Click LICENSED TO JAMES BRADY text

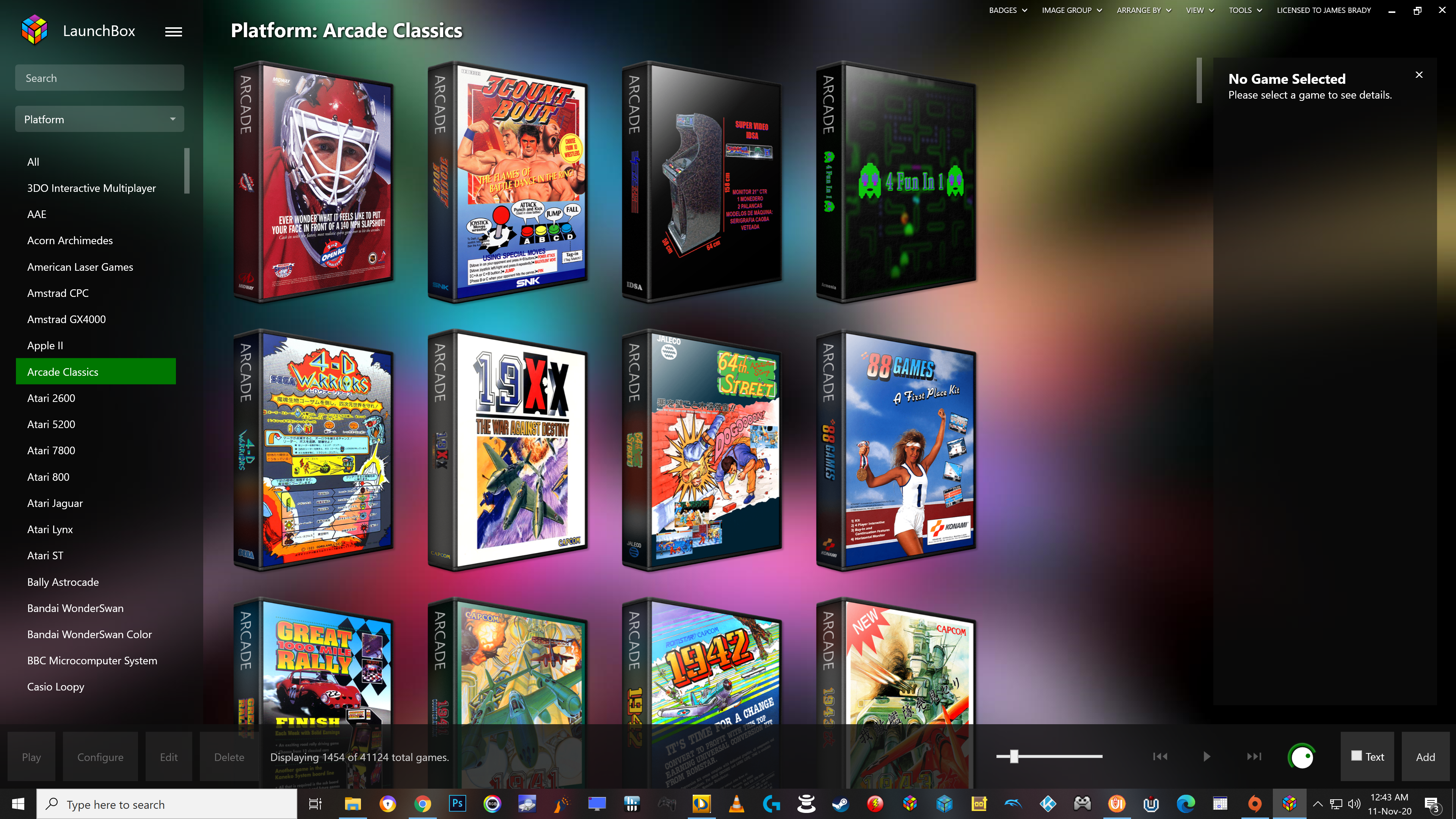1324,10
